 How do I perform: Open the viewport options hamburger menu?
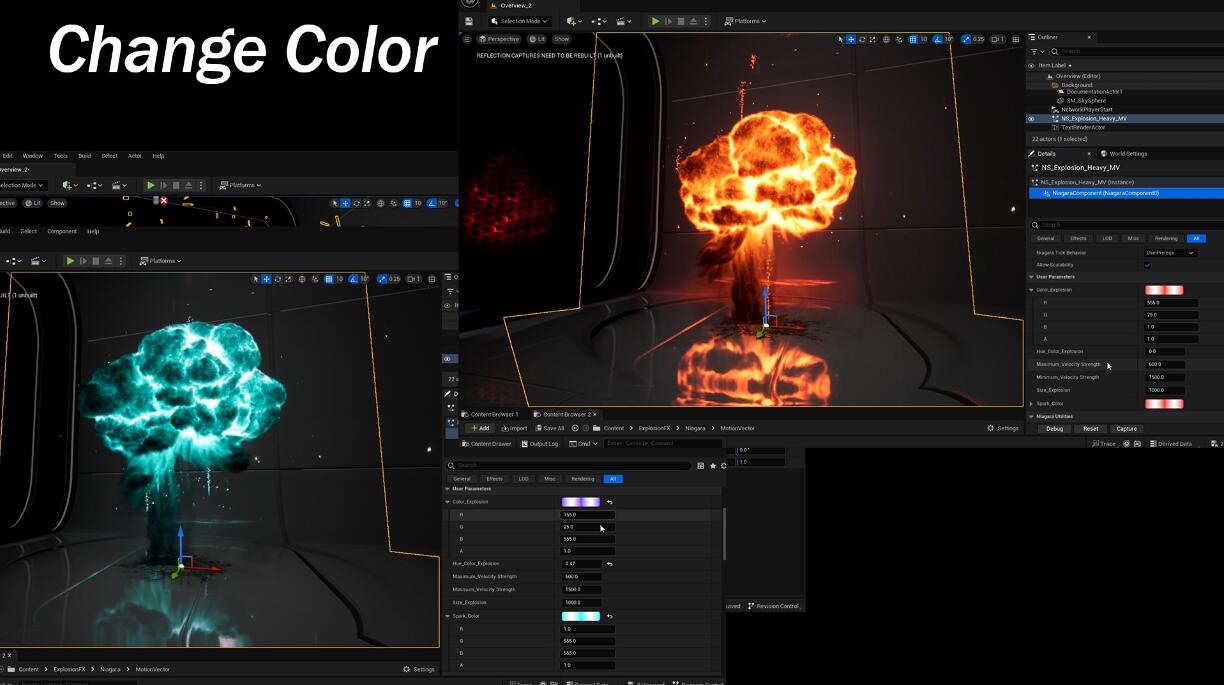[467, 39]
